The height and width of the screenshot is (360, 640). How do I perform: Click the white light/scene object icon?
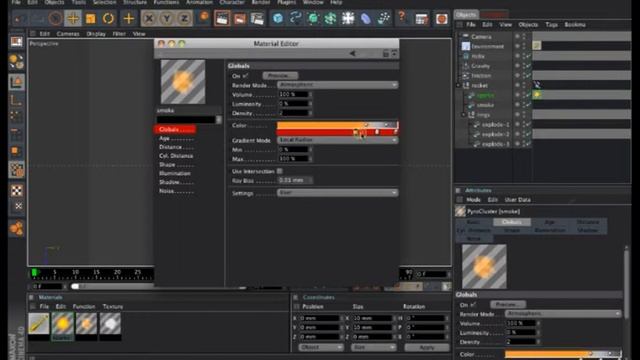click(348, 18)
